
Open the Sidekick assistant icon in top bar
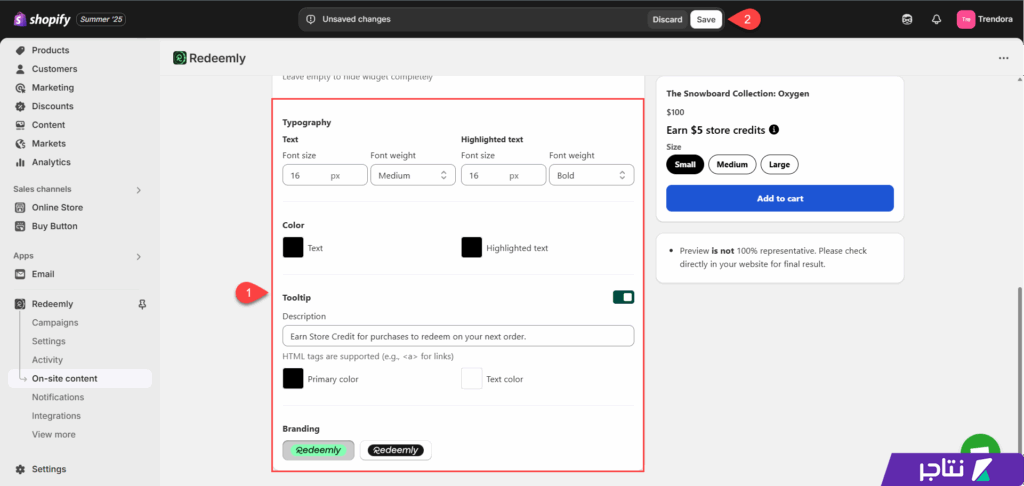click(x=907, y=20)
